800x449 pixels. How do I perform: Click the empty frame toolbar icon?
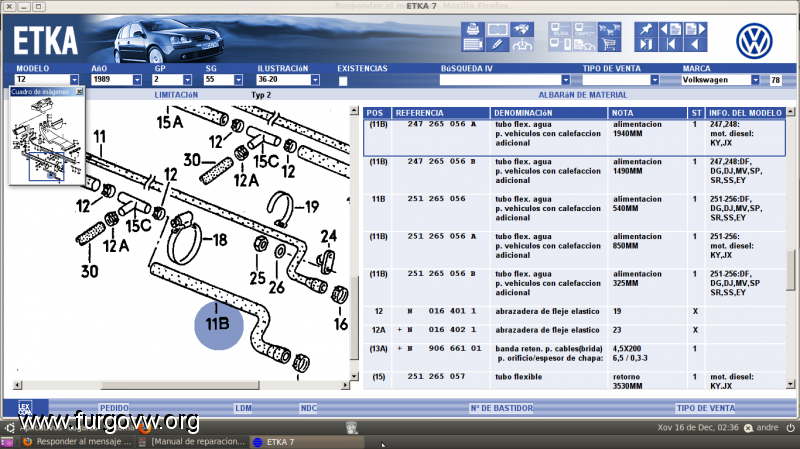click(497, 29)
